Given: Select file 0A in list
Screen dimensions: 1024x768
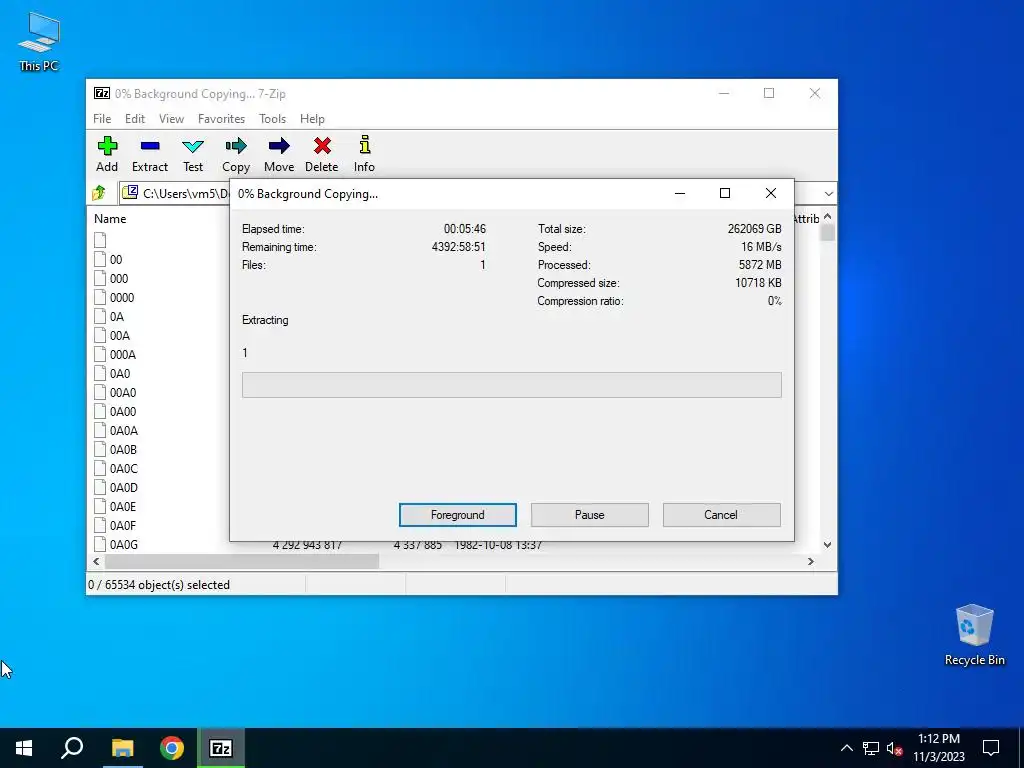Looking at the screenshot, I should [117, 316].
